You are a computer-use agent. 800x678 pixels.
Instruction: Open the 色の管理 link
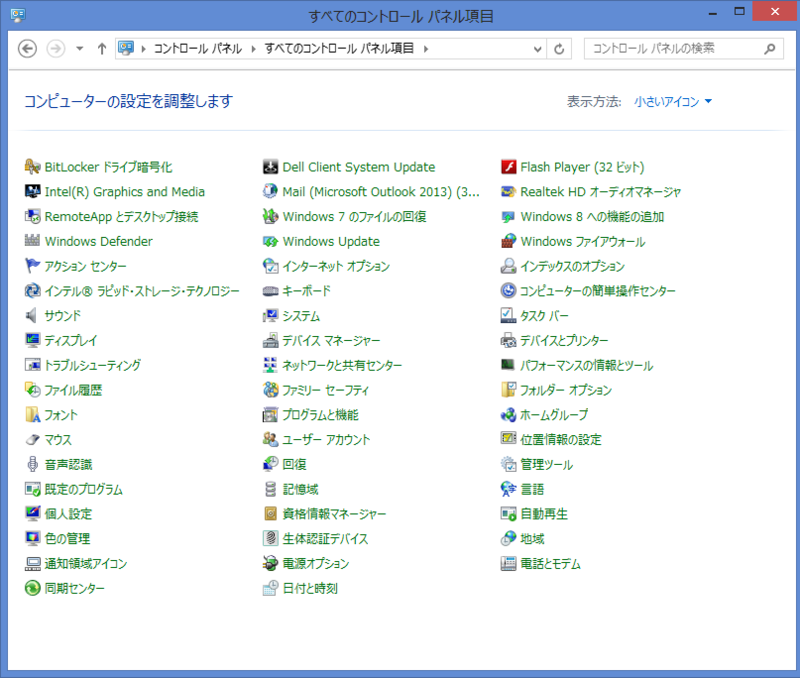[x=67, y=539]
